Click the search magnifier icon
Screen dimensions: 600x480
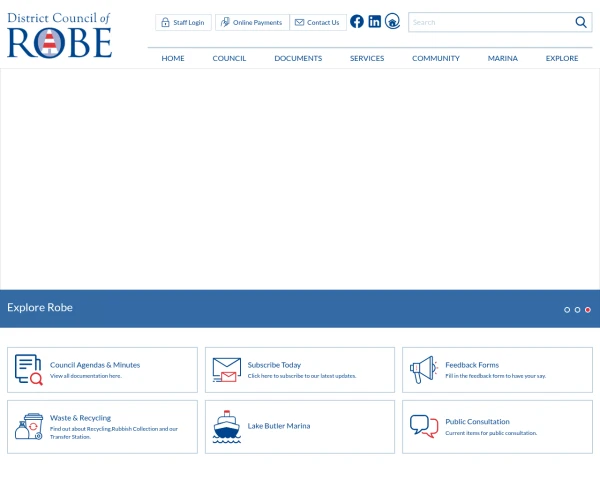click(581, 22)
